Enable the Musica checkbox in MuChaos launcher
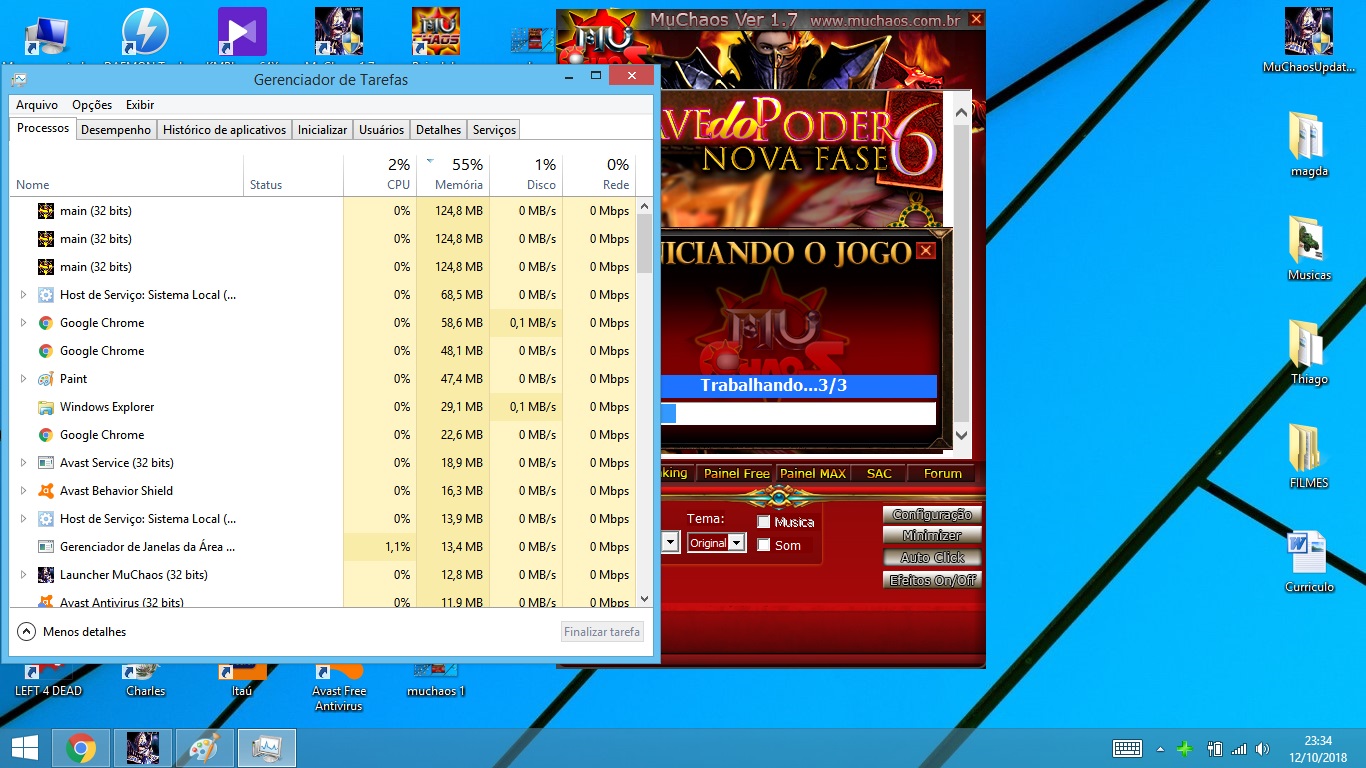Image resolution: width=1366 pixels, height=768 pixels. pos(764,522)
